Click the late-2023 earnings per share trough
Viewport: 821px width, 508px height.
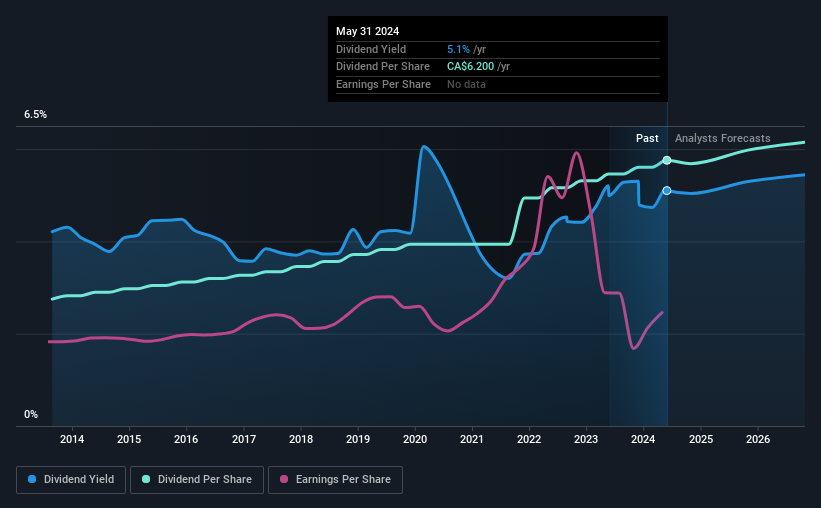pos(634,348)
